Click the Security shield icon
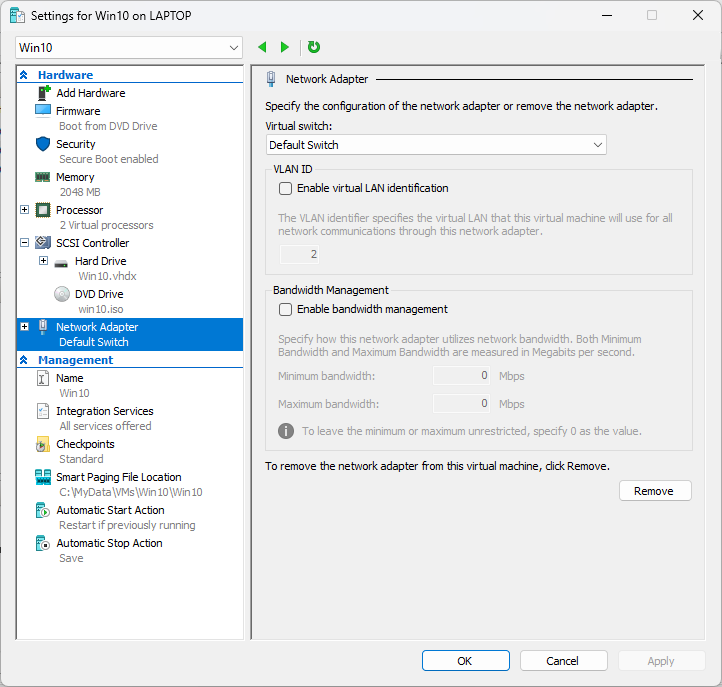722x687 pixels. (x=43, y=144)
